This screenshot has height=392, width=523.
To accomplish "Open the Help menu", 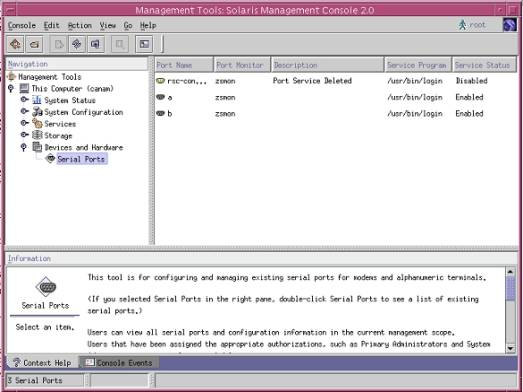I will pyautogui.click(x=148, y=25).
